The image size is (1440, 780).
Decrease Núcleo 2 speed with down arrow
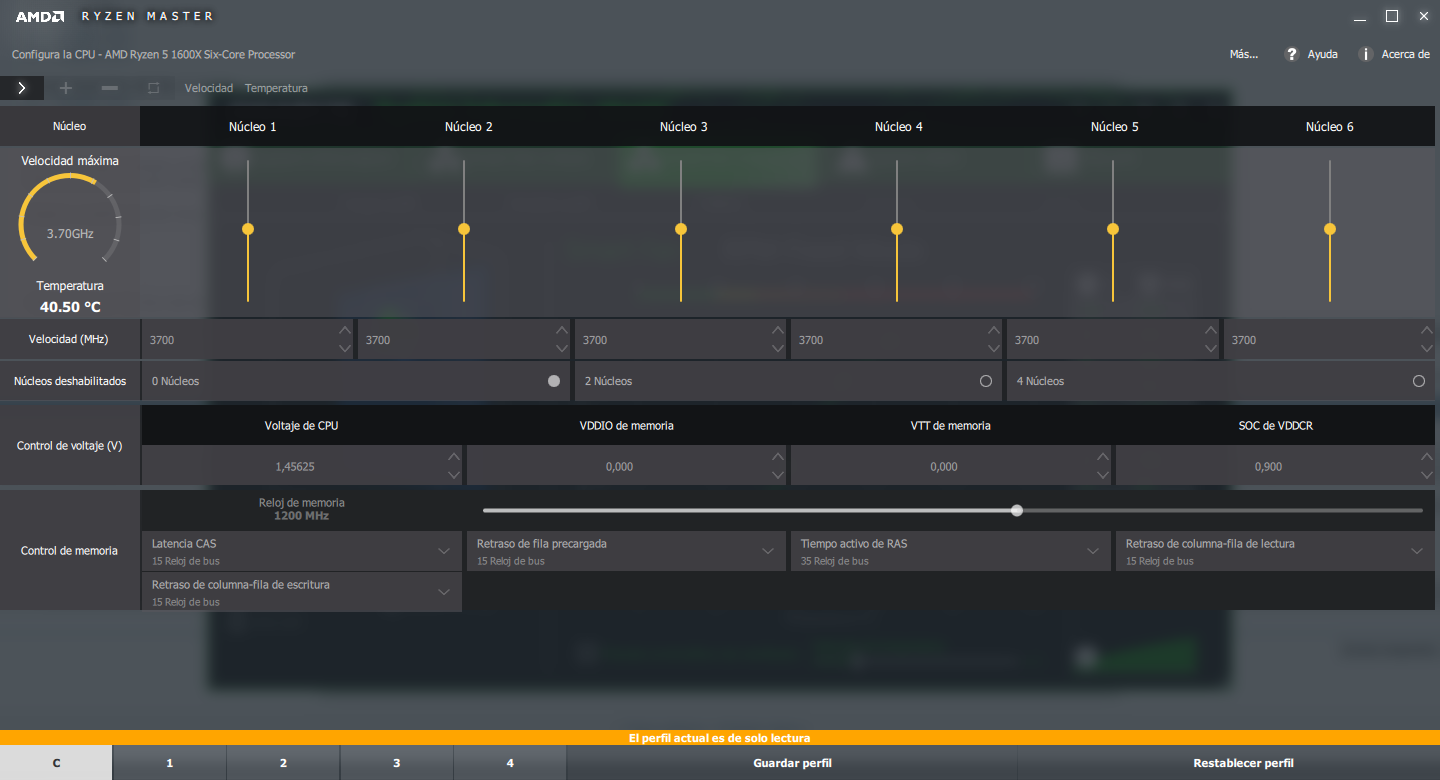click(561, 348)
